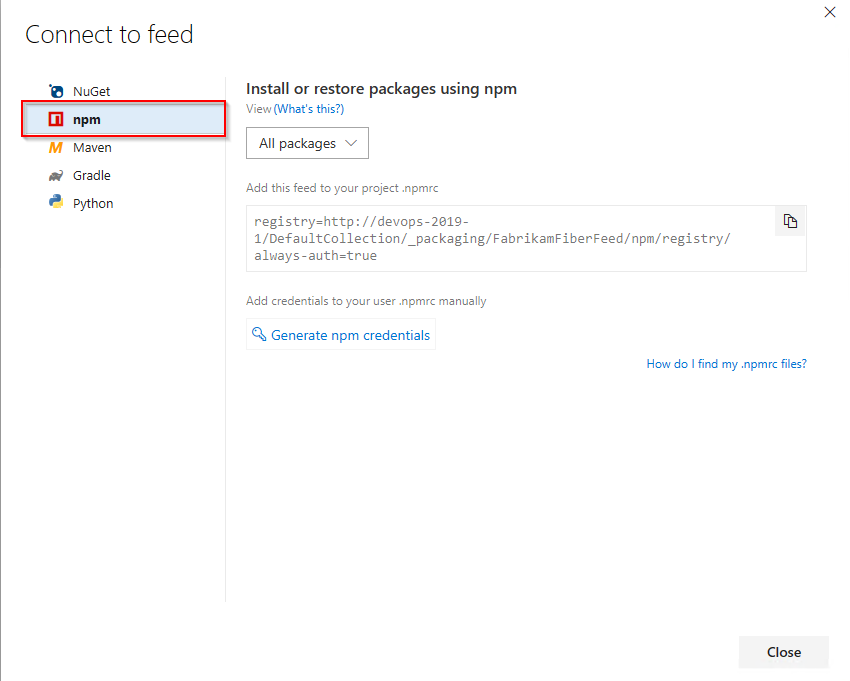Click the key icon beside Generate npm credentials
This screenshot has width=850, height=681.
coord(259,335)
